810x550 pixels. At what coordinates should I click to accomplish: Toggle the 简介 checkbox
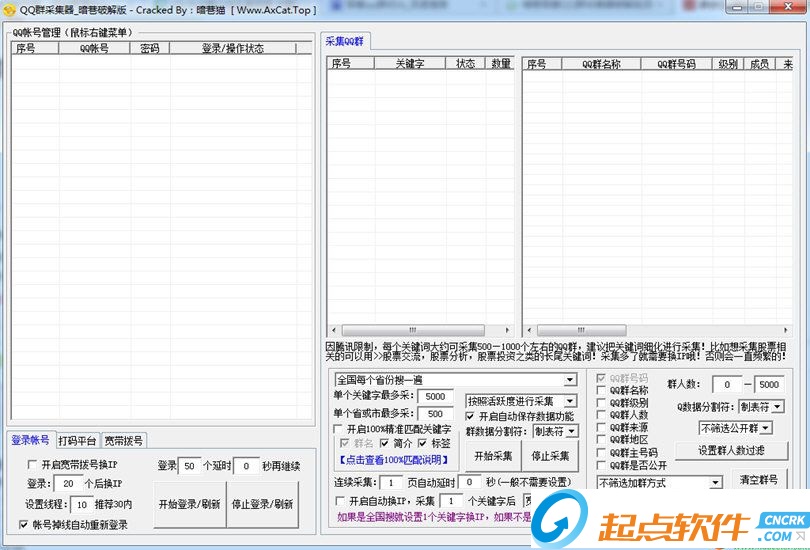point(384,443)
